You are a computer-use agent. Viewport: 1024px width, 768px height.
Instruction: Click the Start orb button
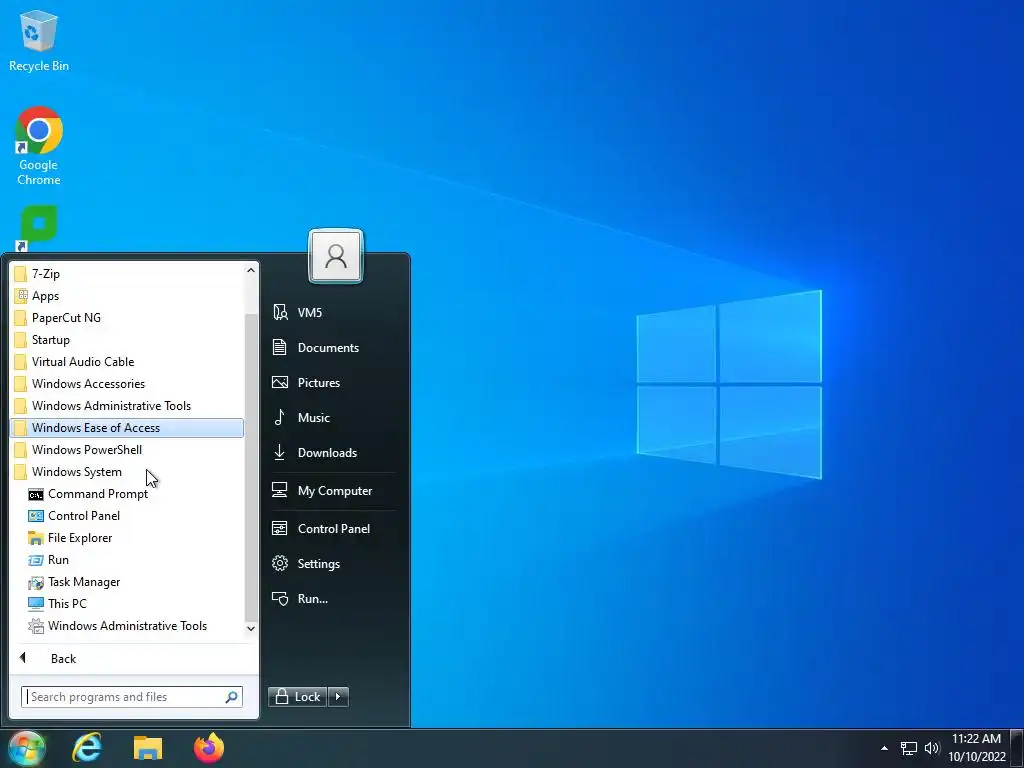[27, 748]
